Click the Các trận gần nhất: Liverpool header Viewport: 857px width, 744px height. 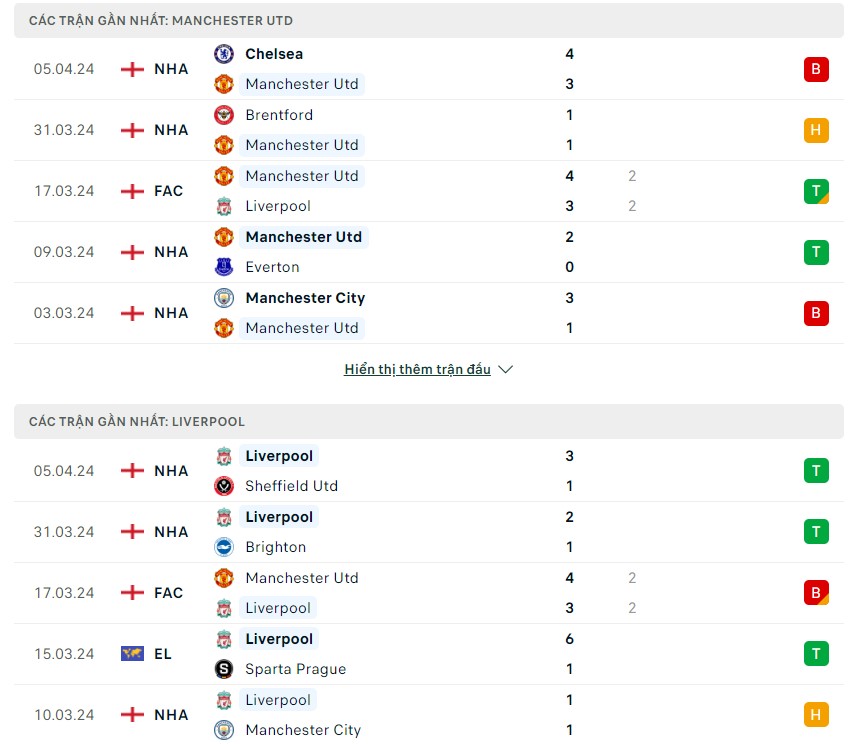(137, 422)
